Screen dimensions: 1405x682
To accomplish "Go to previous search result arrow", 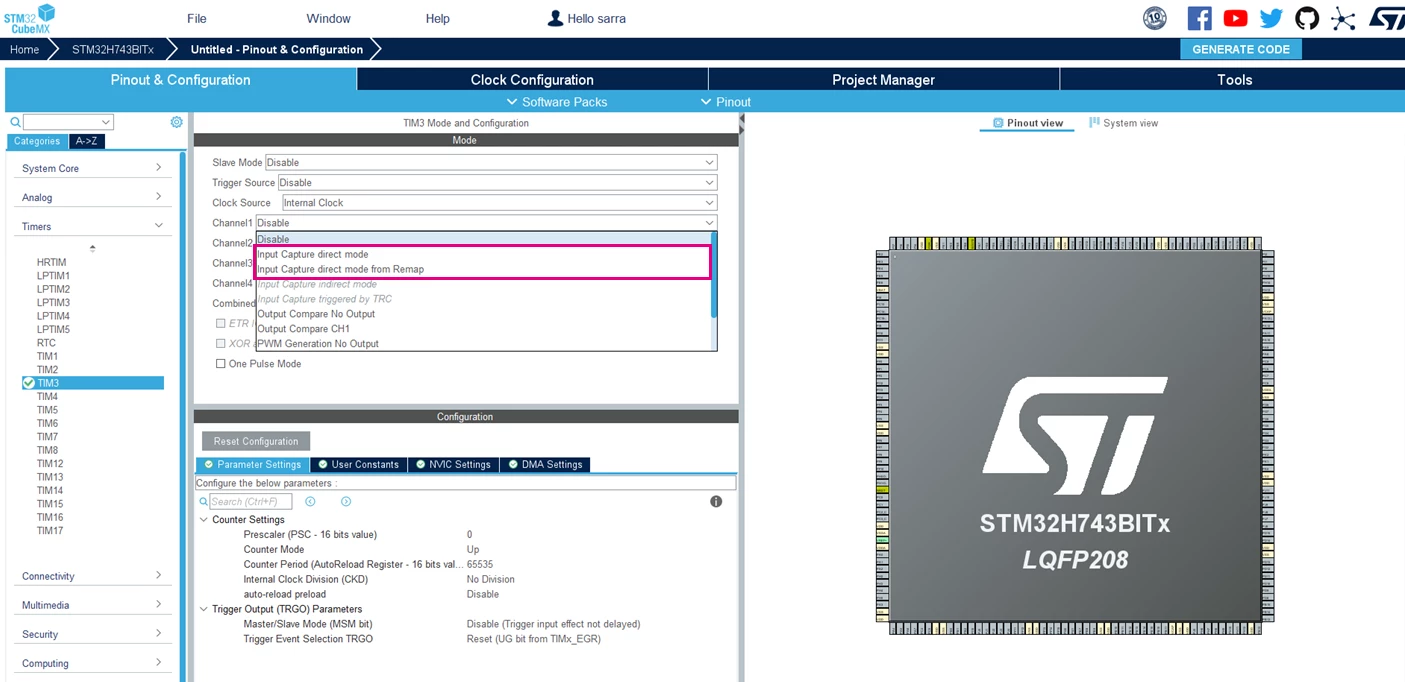I will tap(310, 501).
